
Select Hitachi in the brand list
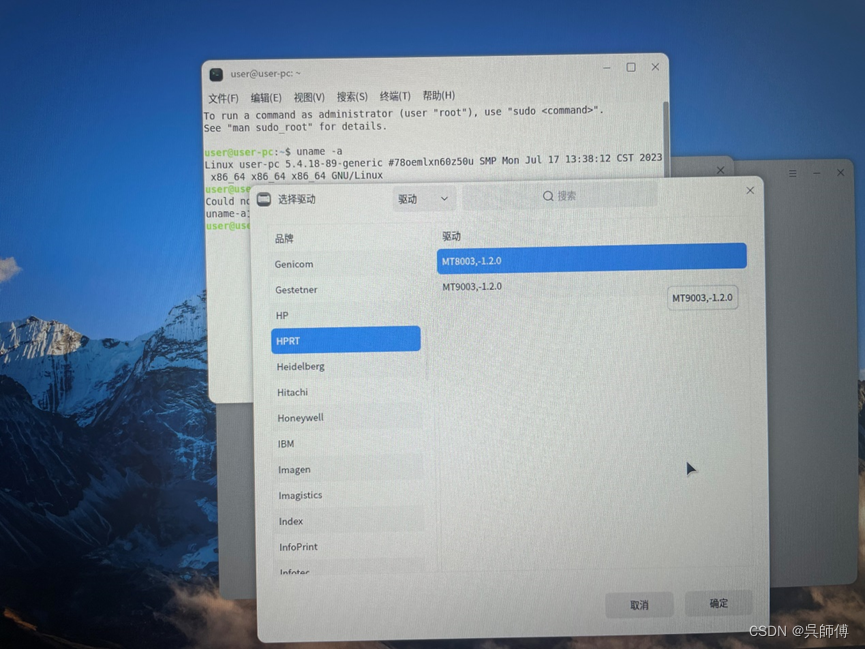coord(347,392)
